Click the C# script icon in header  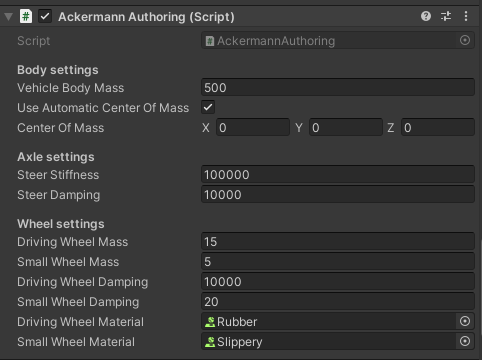point(26,16)
